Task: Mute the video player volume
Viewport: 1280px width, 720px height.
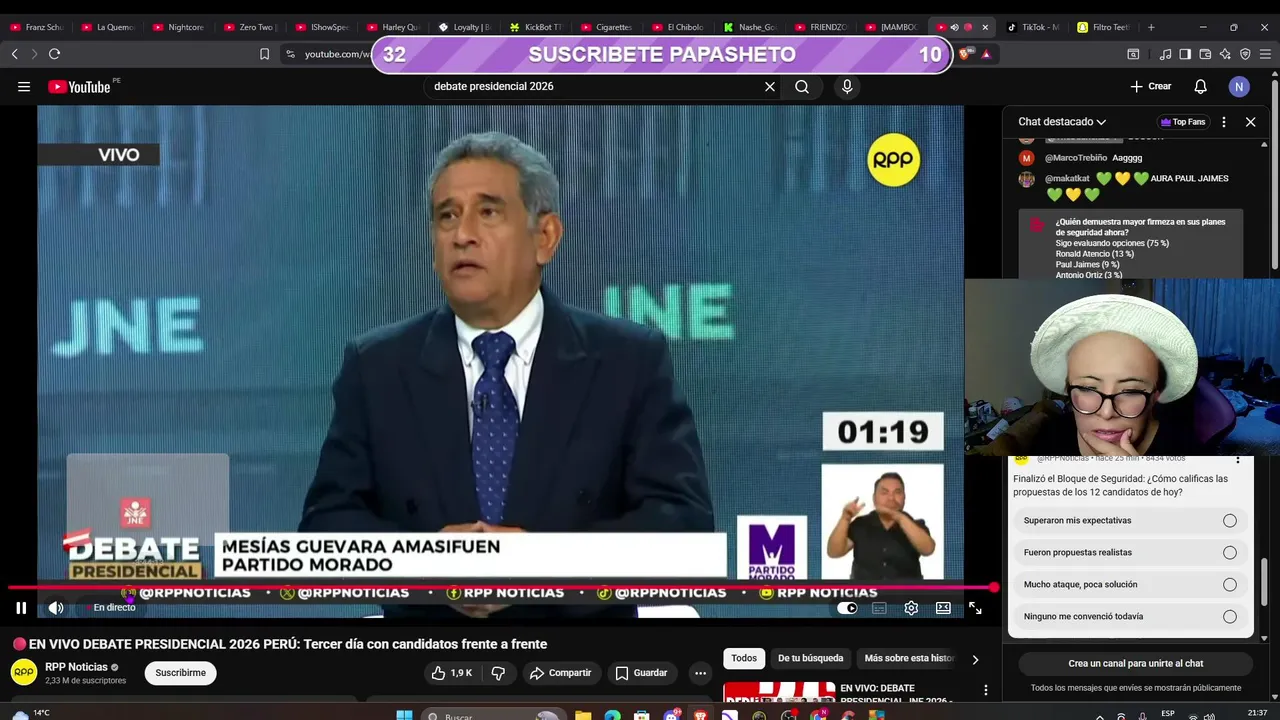Action: click(x=56, y=607)
